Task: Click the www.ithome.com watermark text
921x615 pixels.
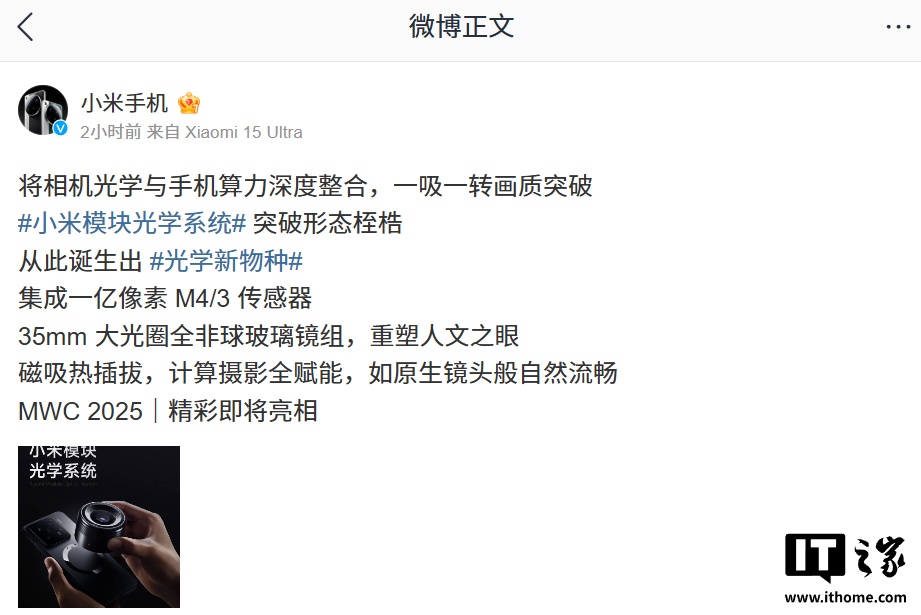Action: click(x=845, y=597)
